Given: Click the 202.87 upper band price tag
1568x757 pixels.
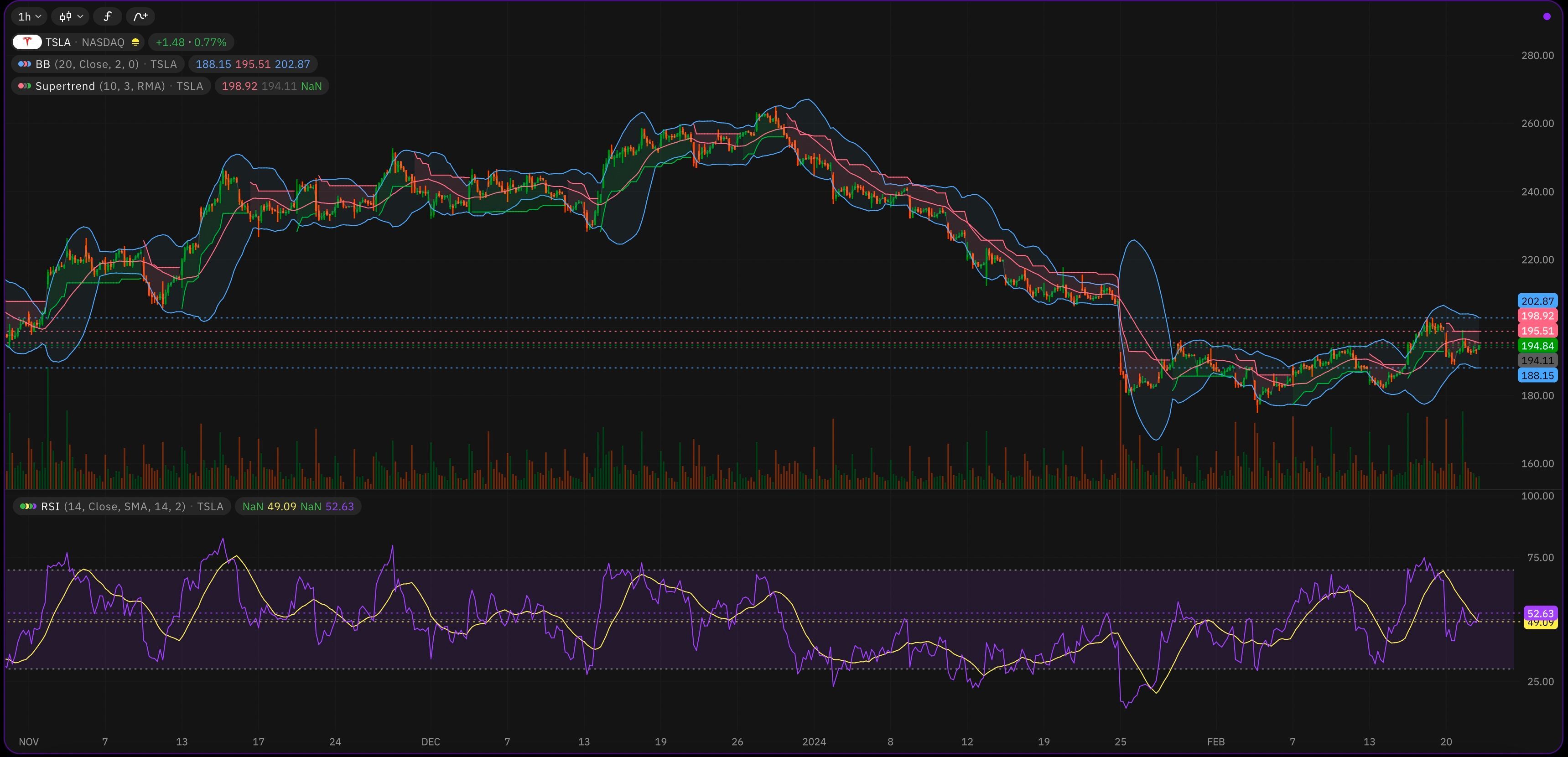Looking at the screenshot, I should [1537, 301].
